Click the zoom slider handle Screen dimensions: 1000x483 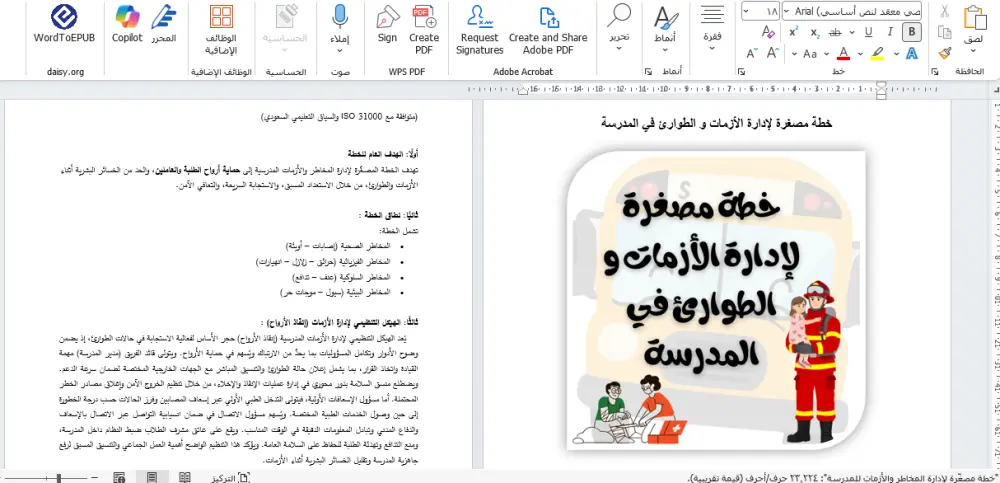pyautogui.click(x=59, y=477)
